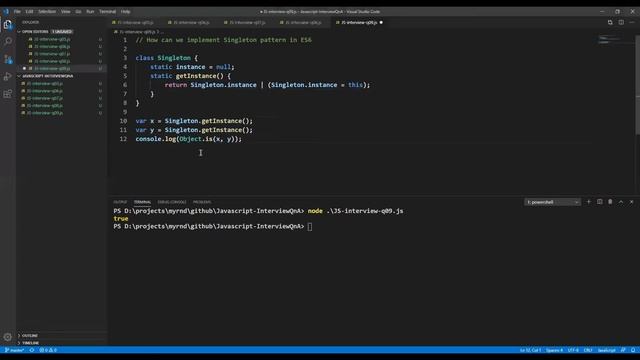Click the master branch indicator in status bar
This screenshot has height=360, width=640.
(x=14, y=350)
